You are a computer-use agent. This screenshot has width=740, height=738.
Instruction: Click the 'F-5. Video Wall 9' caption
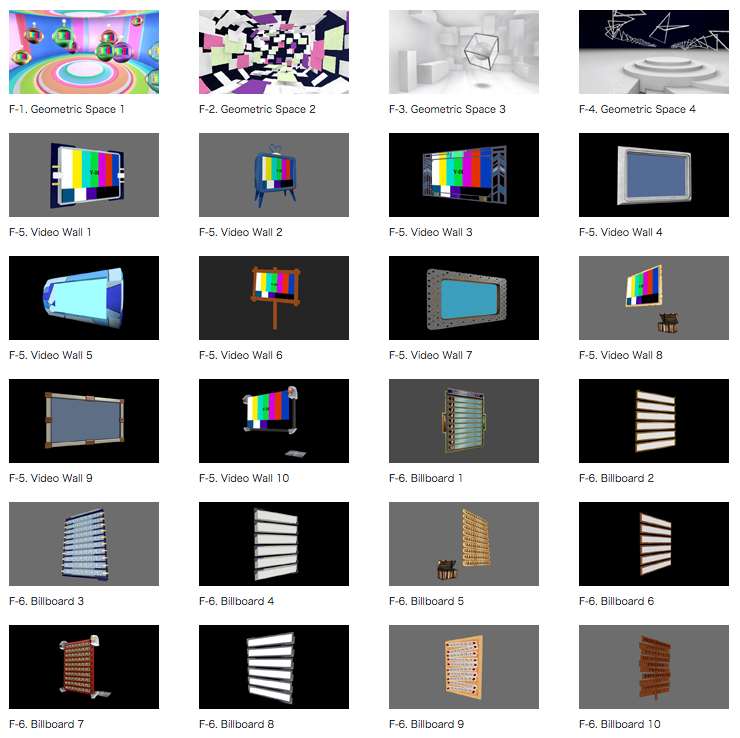[50, 478]
